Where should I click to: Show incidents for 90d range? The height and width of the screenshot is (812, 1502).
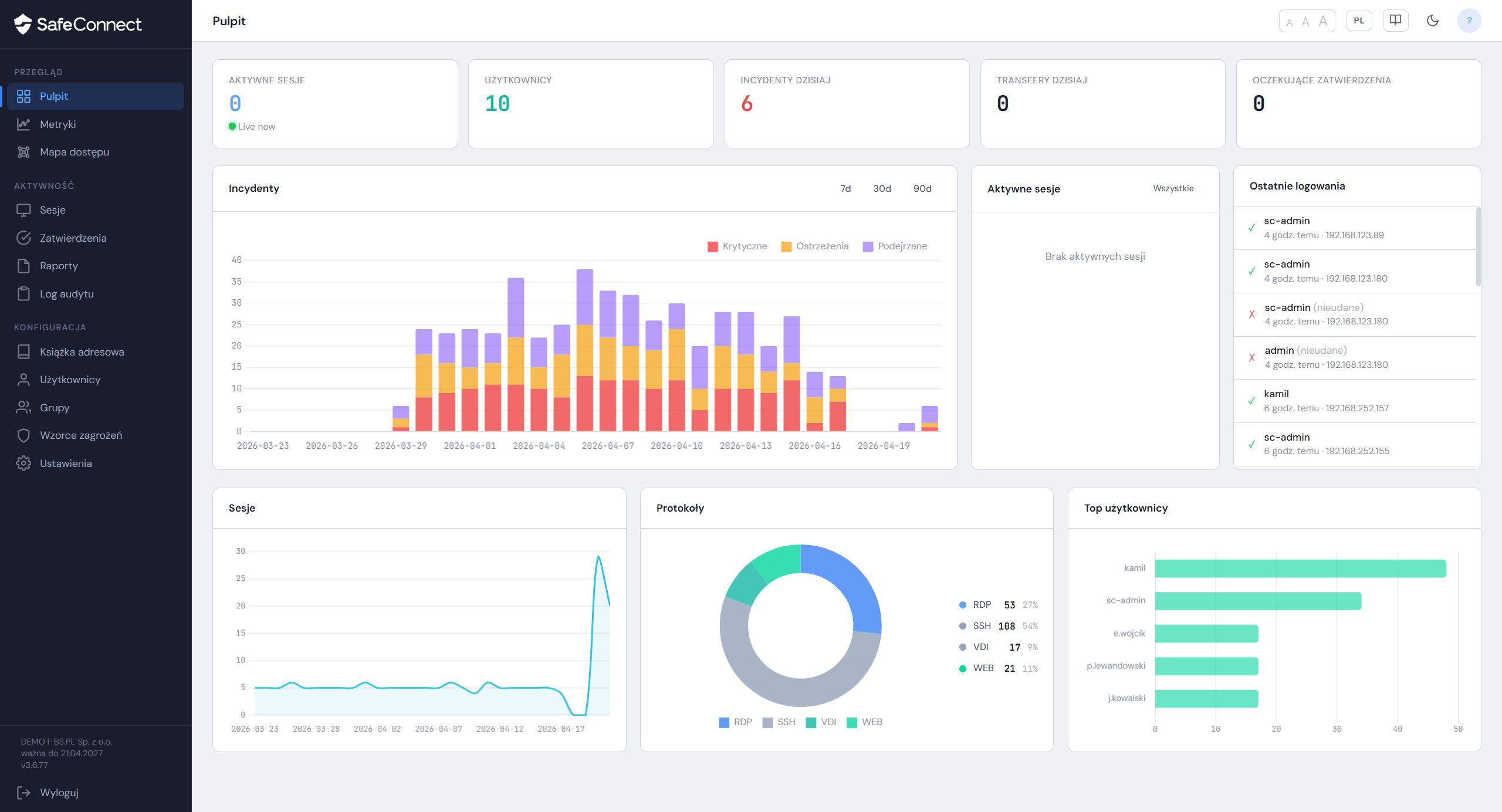(922, 188)
